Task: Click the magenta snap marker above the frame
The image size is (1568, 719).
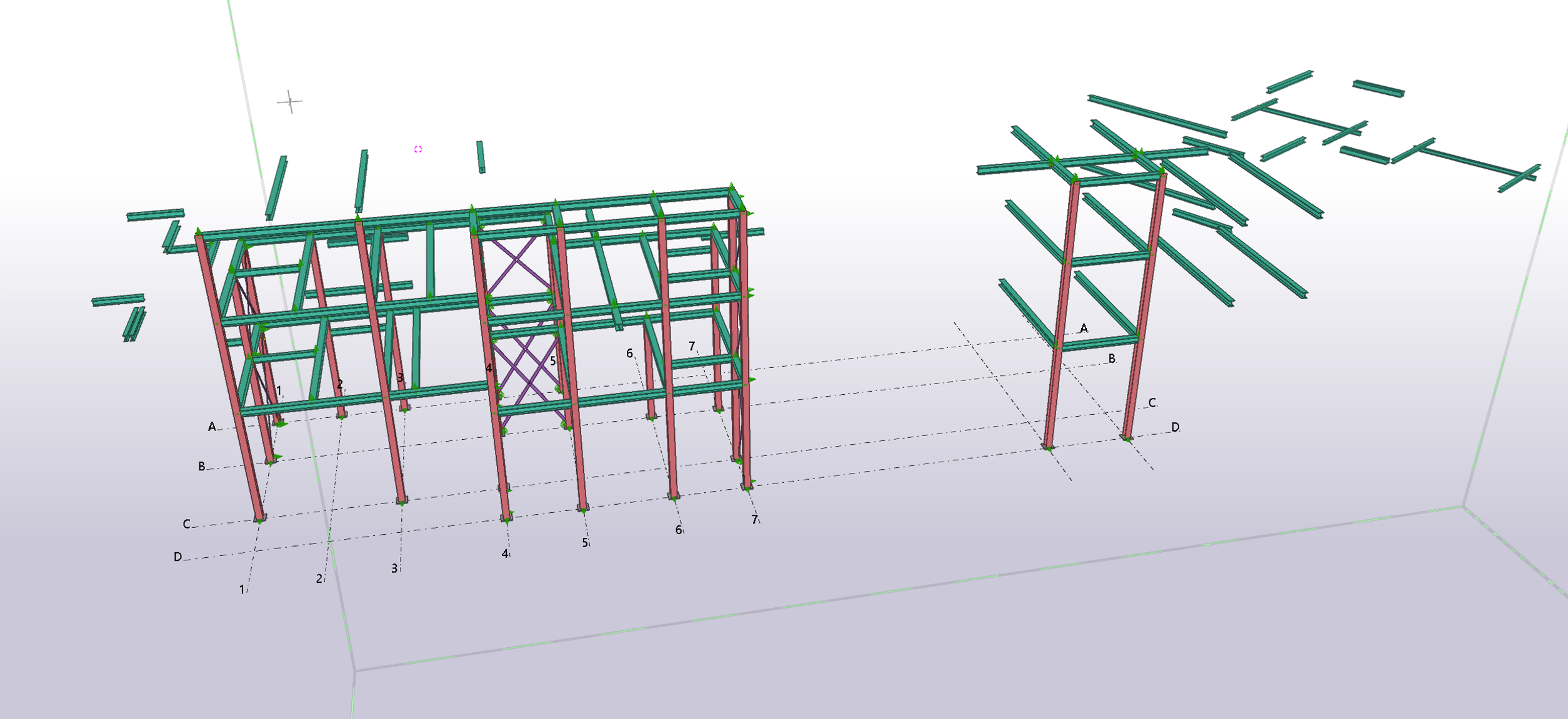Action: pos(418,149)
